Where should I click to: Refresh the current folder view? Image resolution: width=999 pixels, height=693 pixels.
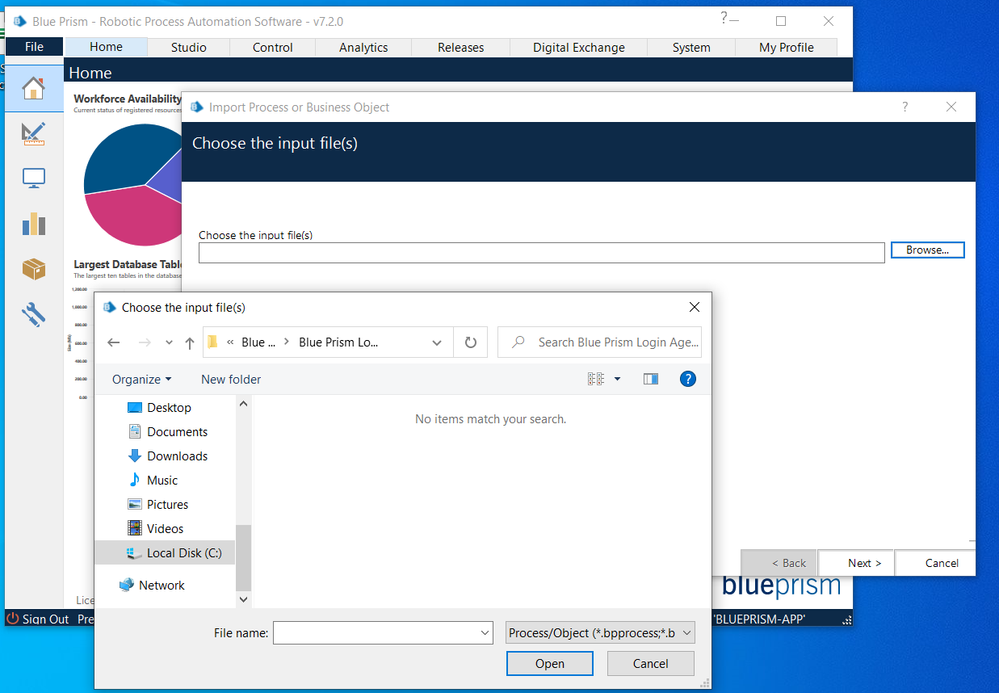tap(470, 343)
